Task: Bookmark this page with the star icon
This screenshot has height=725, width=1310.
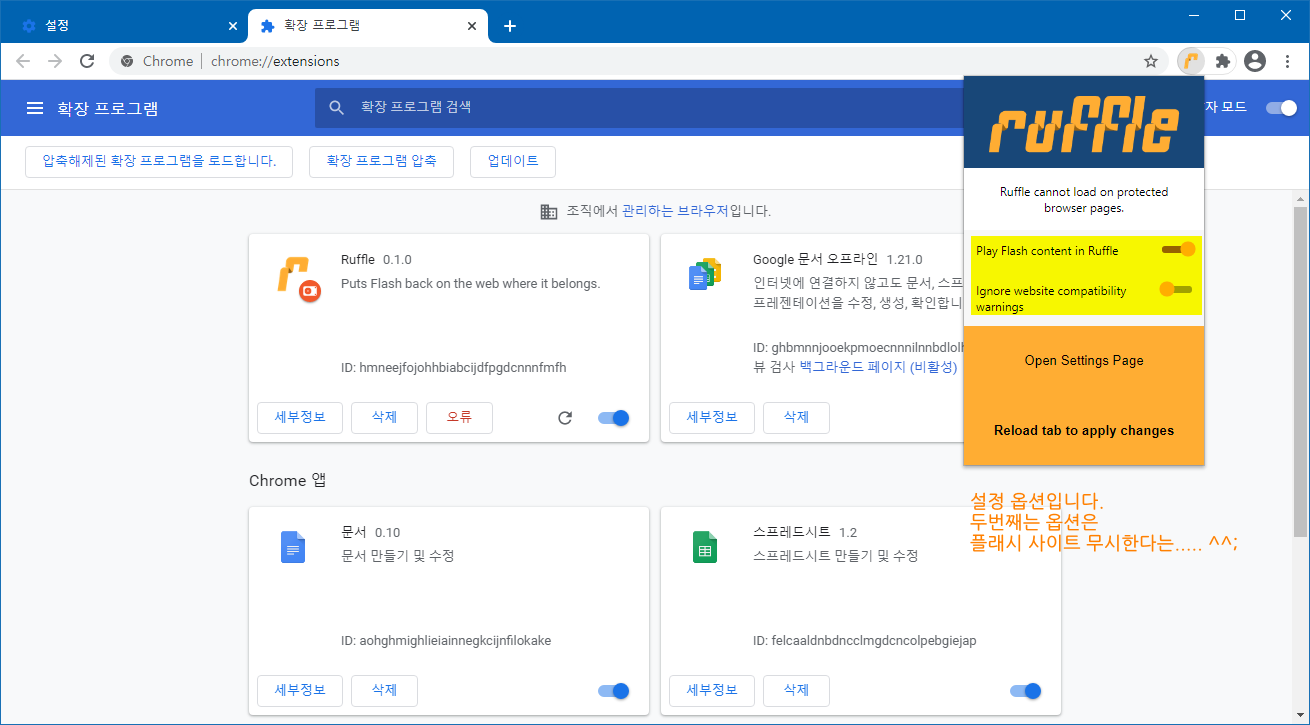Action: coord(1151,61)
